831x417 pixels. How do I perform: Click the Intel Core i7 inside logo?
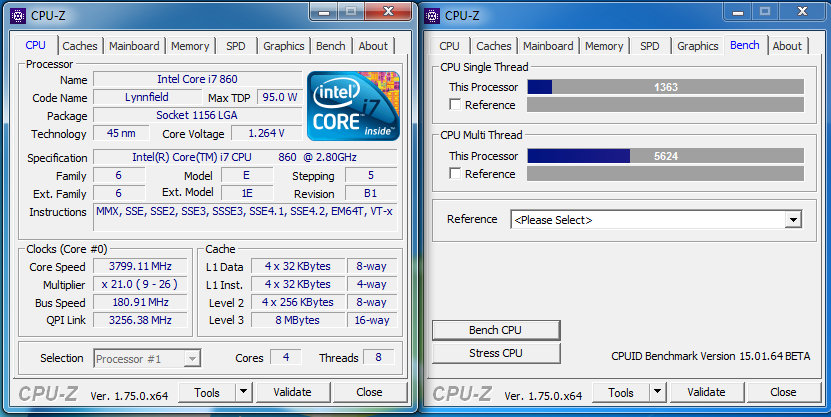(x=353, y=105)
